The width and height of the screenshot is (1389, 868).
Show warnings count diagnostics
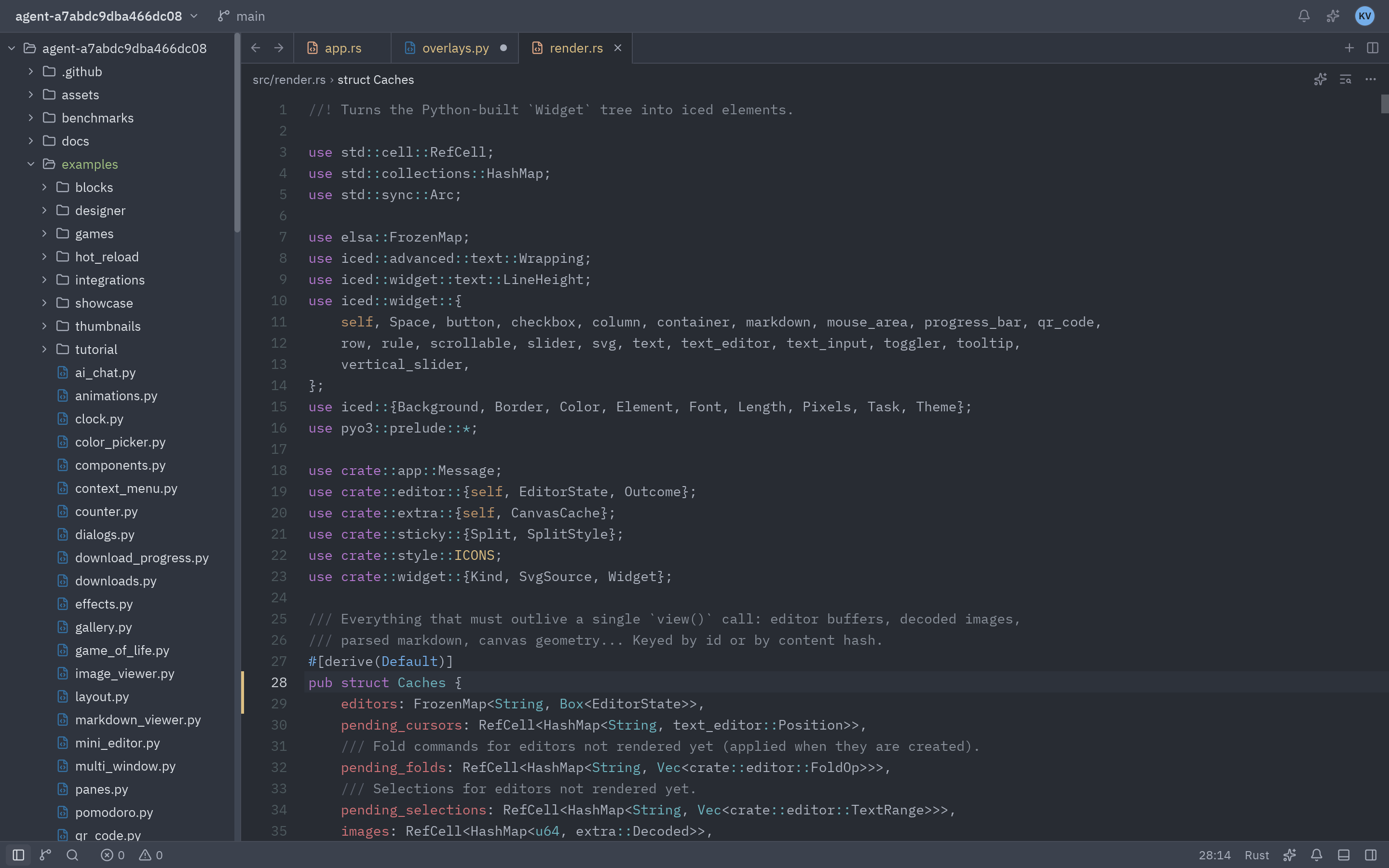point(151,855)
